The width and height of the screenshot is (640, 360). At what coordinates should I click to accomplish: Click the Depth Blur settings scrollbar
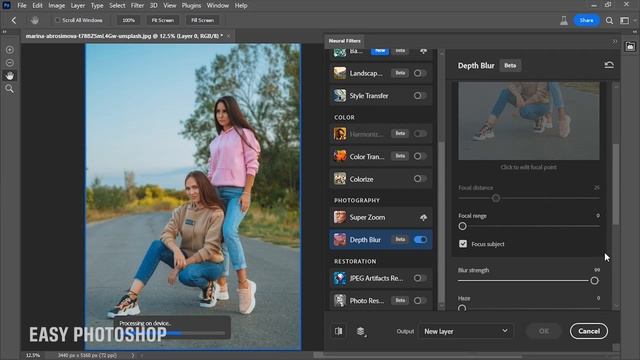[x=616, y=184]
